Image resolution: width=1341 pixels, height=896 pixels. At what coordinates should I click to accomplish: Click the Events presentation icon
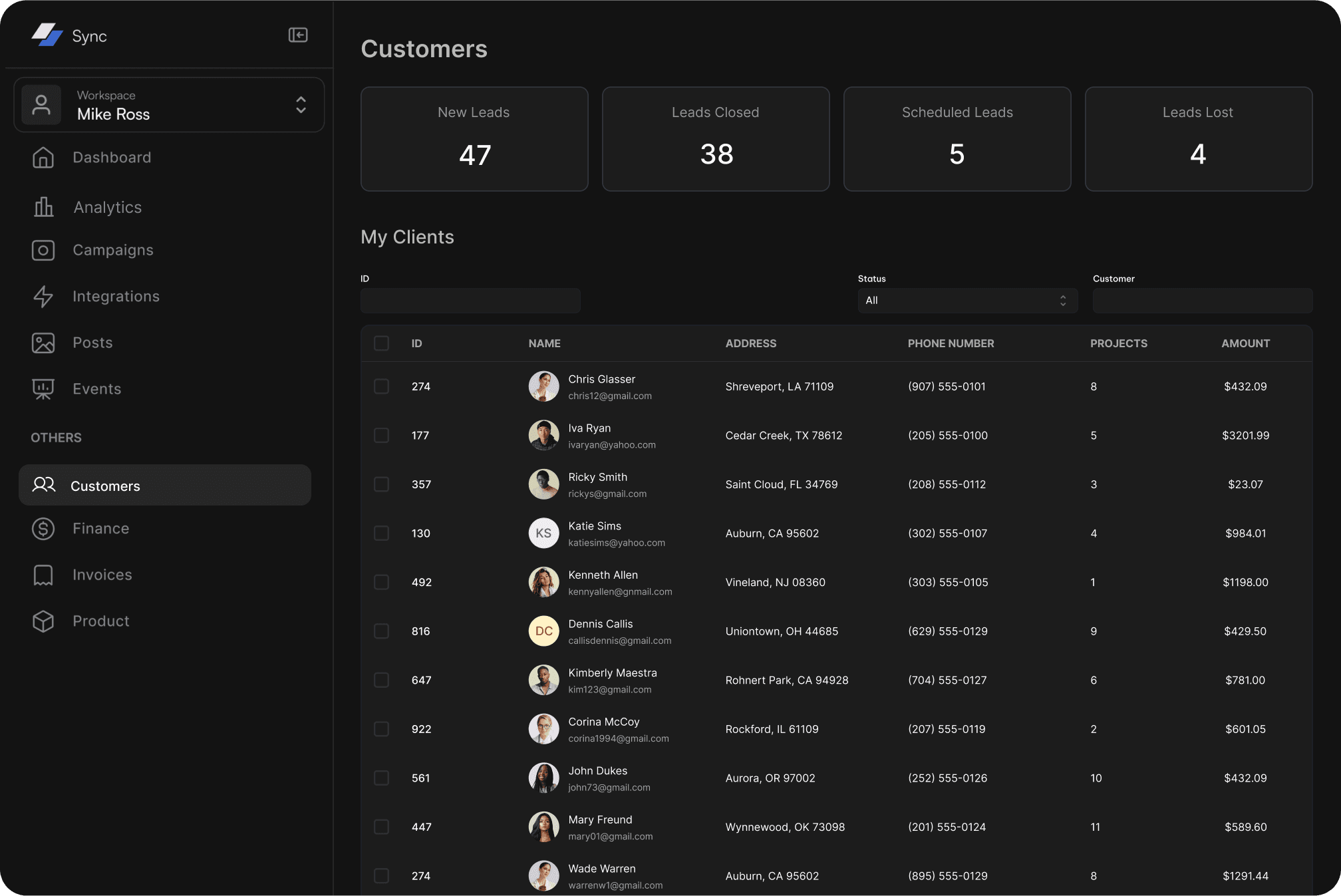[x=43, y=389]
